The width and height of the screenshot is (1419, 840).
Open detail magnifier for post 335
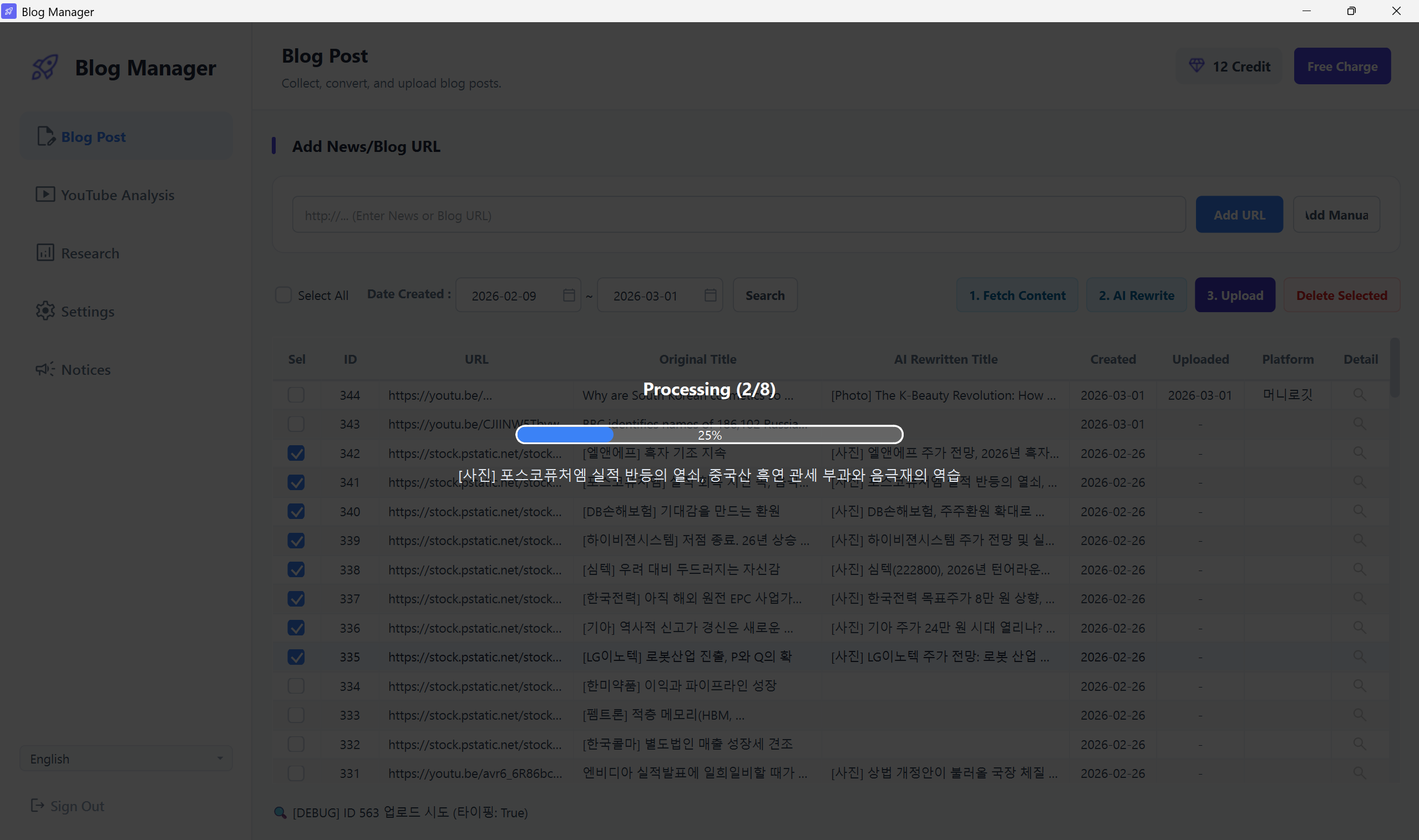click(1359, 656)
